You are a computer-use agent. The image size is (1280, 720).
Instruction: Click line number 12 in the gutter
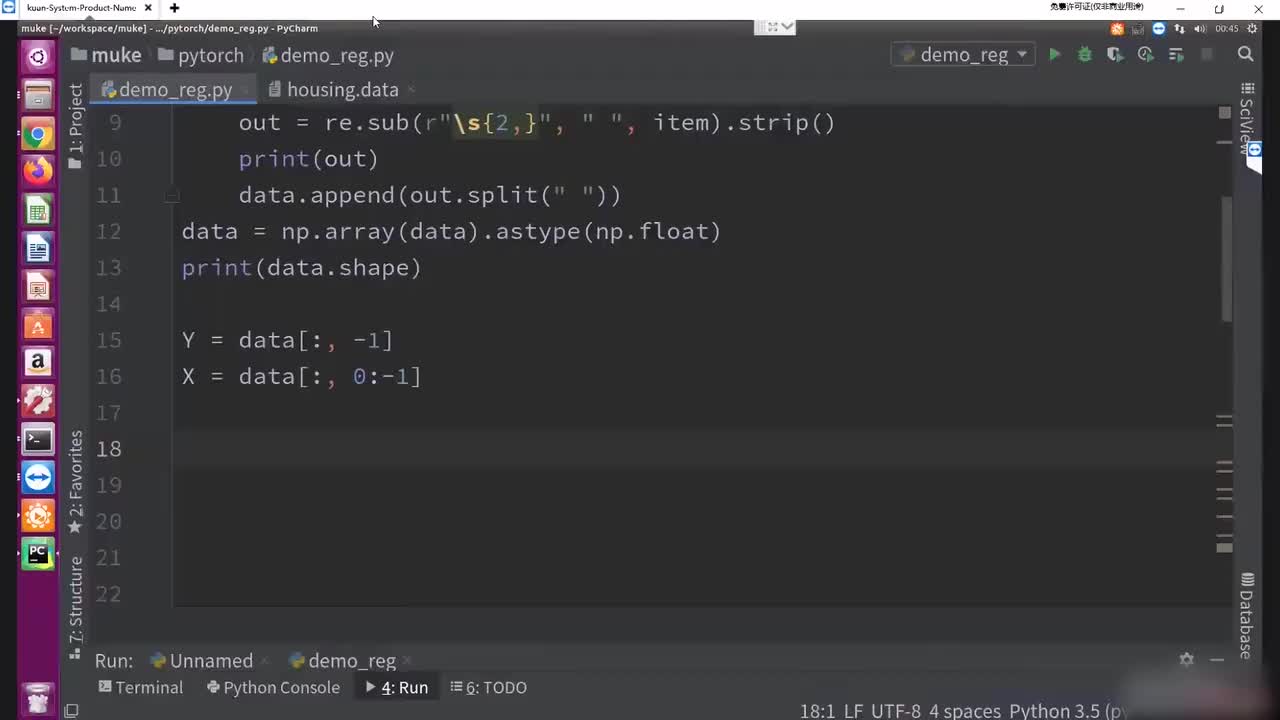[x=109, y=231]
